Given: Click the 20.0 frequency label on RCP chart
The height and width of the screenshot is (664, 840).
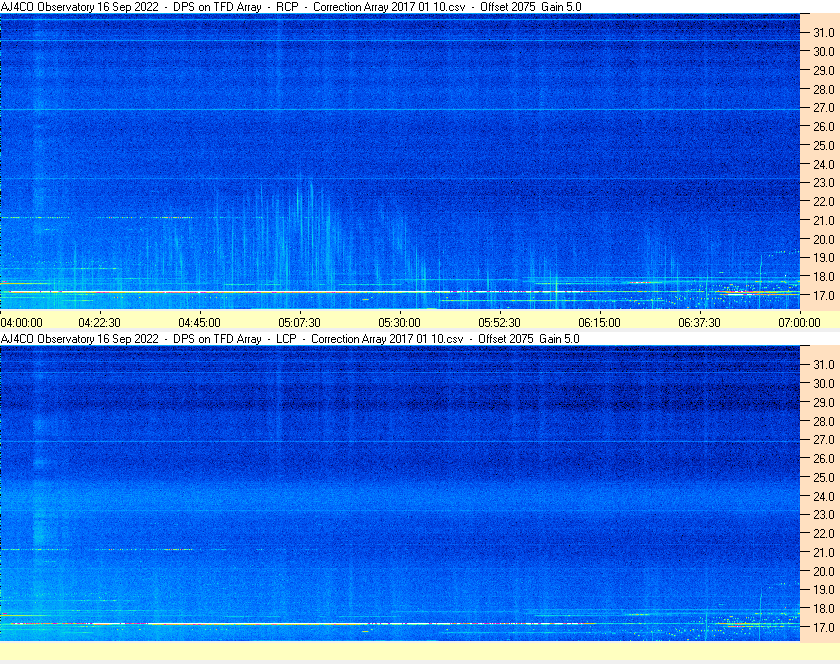Looking at the screenshot, I should pos(824,239).
